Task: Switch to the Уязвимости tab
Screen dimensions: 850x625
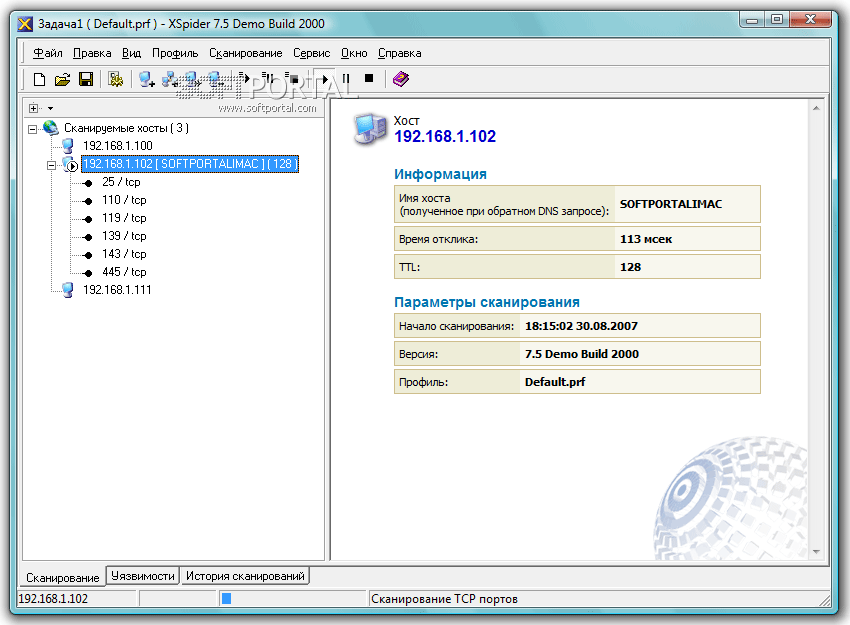Action: pyautogui.click(x=143, y=576)
